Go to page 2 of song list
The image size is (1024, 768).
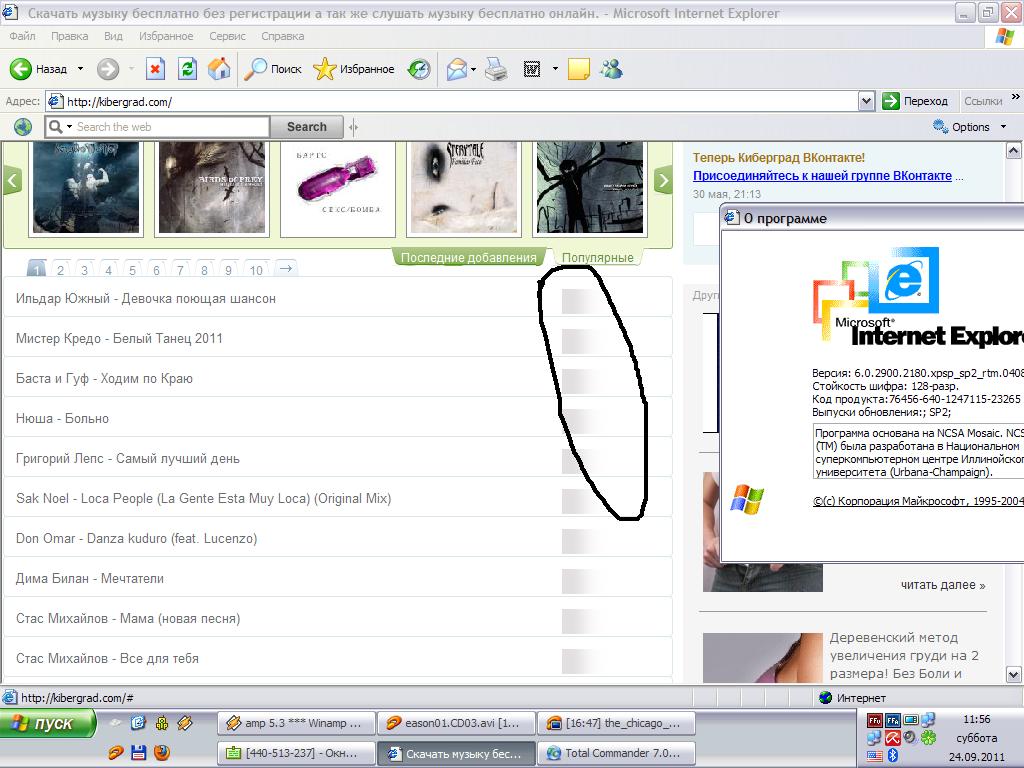point(60,269)
